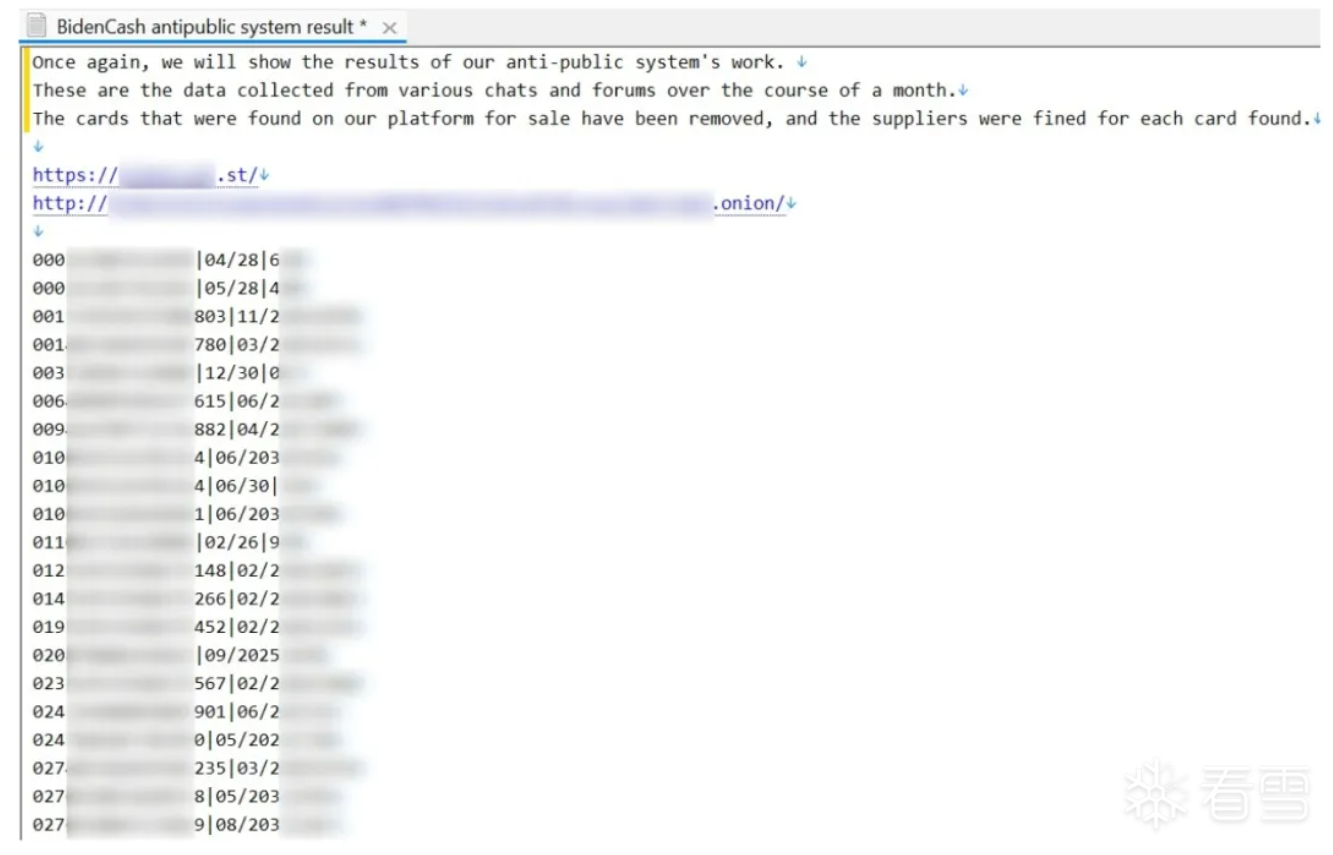
Task: Click the document file icon on the tab
Action: pos(37,27)
